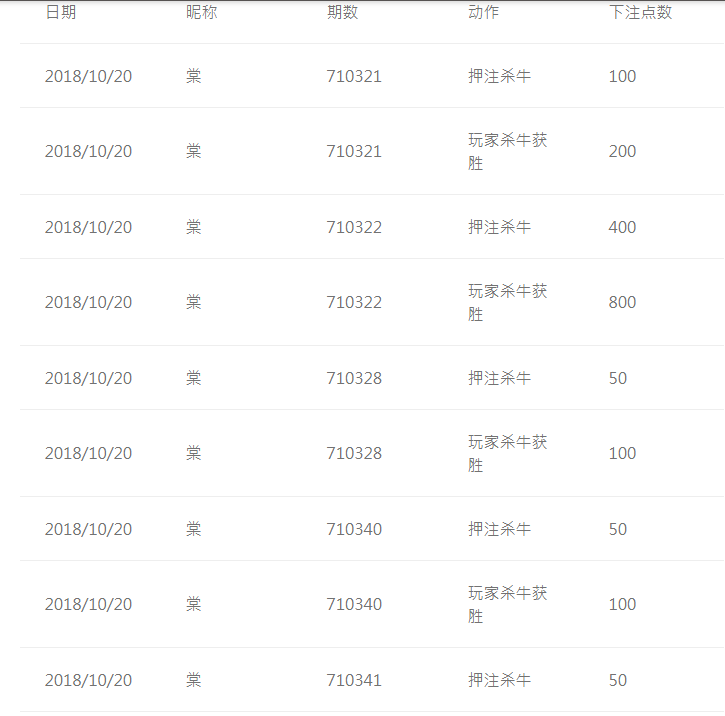Select the 200 bet points cell

(622, 151)
